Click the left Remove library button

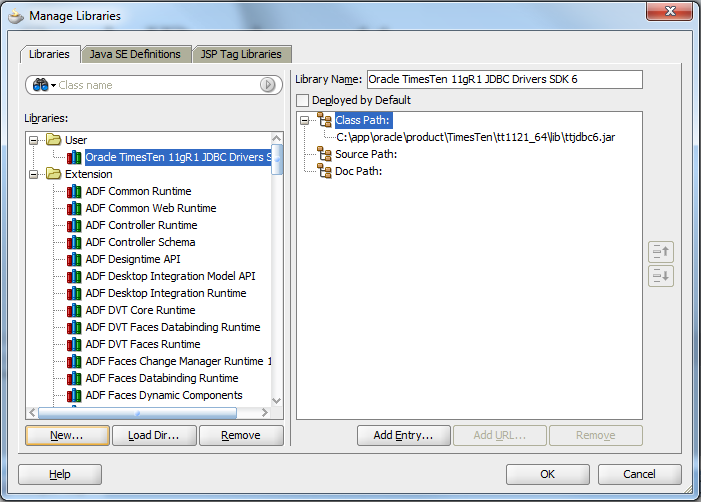click(241, 435)
